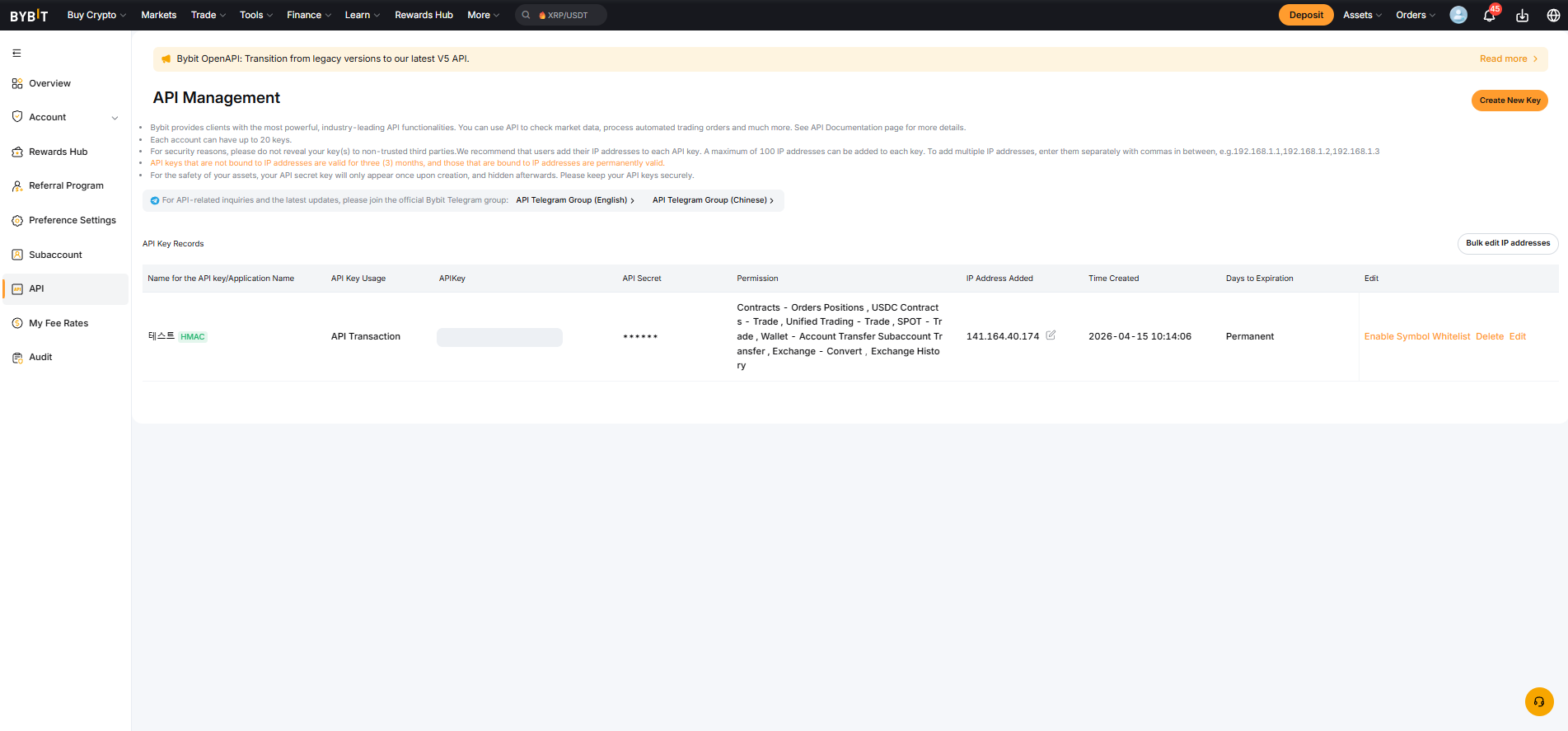
Task: Open the Buy Crypto dropdown
Action: [x=96, y=15]
